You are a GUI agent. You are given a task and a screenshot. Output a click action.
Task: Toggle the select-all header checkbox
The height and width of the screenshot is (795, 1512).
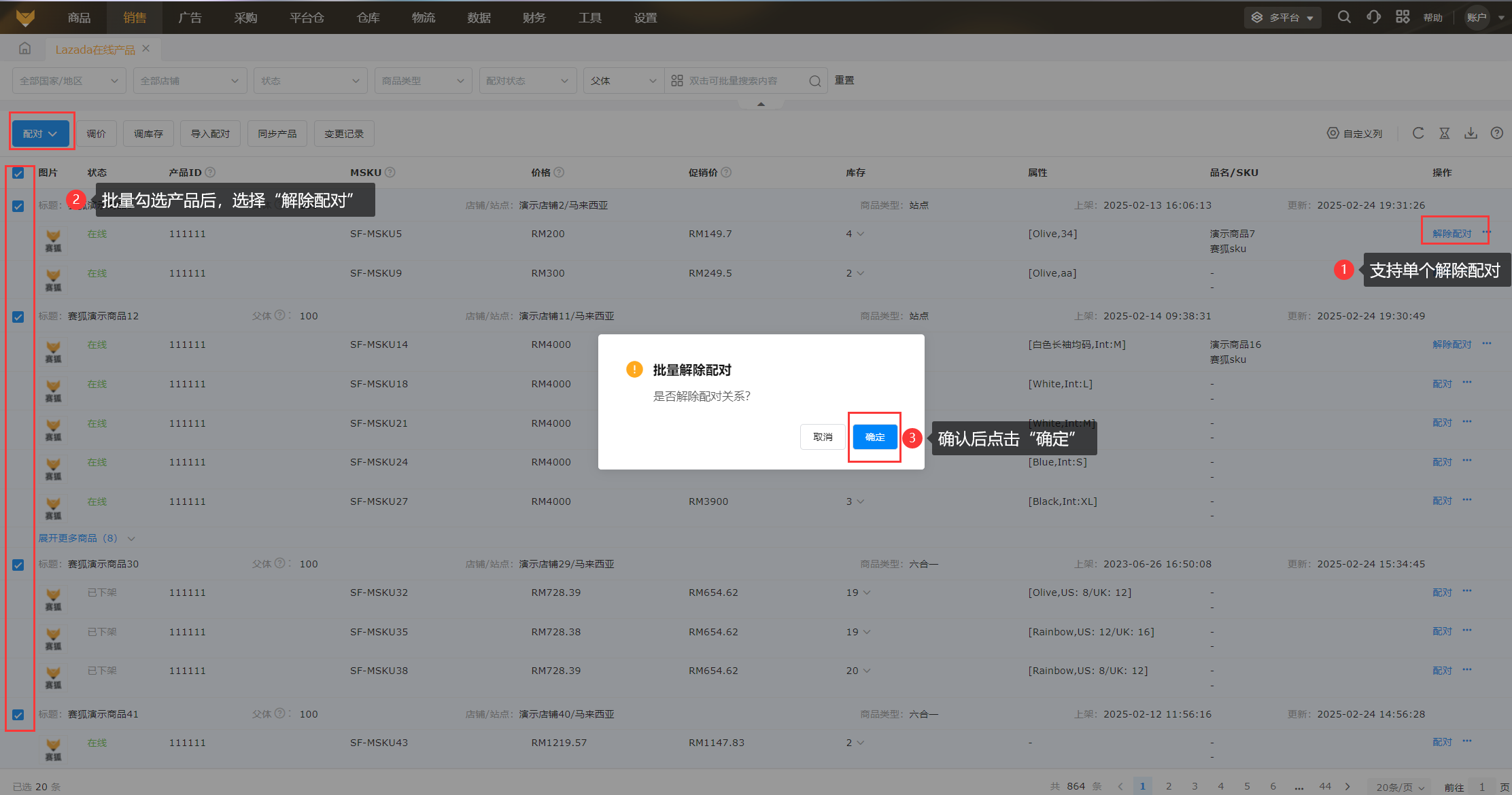pos(18,173)
